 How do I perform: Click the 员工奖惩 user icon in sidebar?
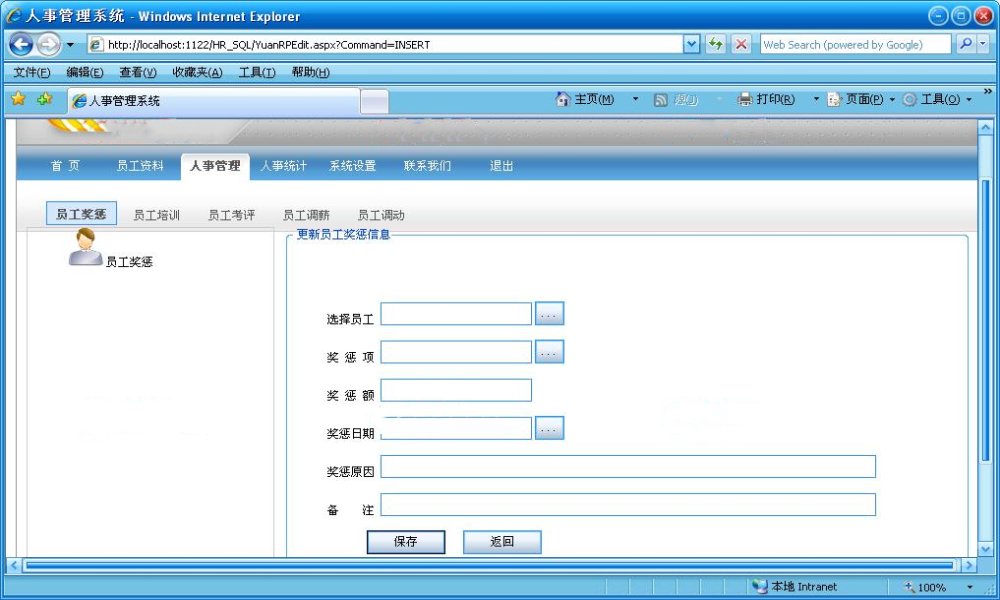85,247
